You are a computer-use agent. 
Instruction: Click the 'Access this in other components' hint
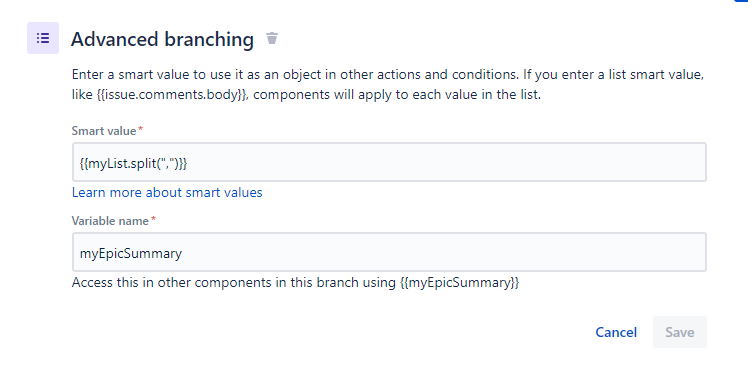point(295,283)
